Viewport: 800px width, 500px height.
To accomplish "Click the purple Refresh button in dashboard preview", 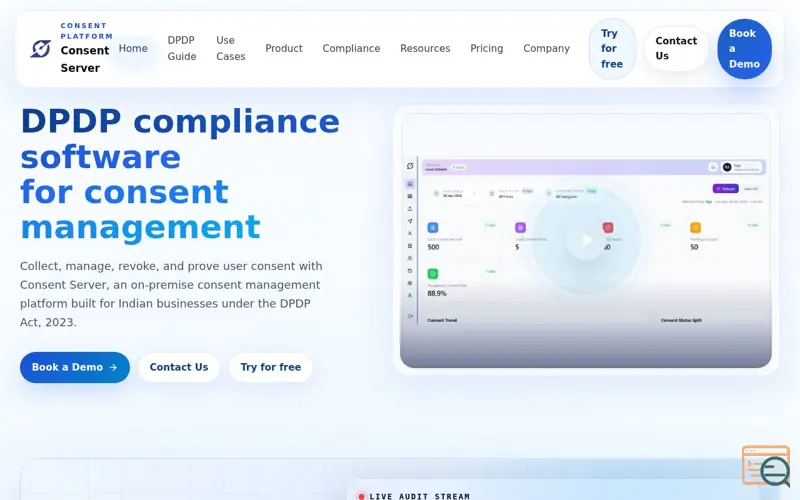I will click(725, 189).
